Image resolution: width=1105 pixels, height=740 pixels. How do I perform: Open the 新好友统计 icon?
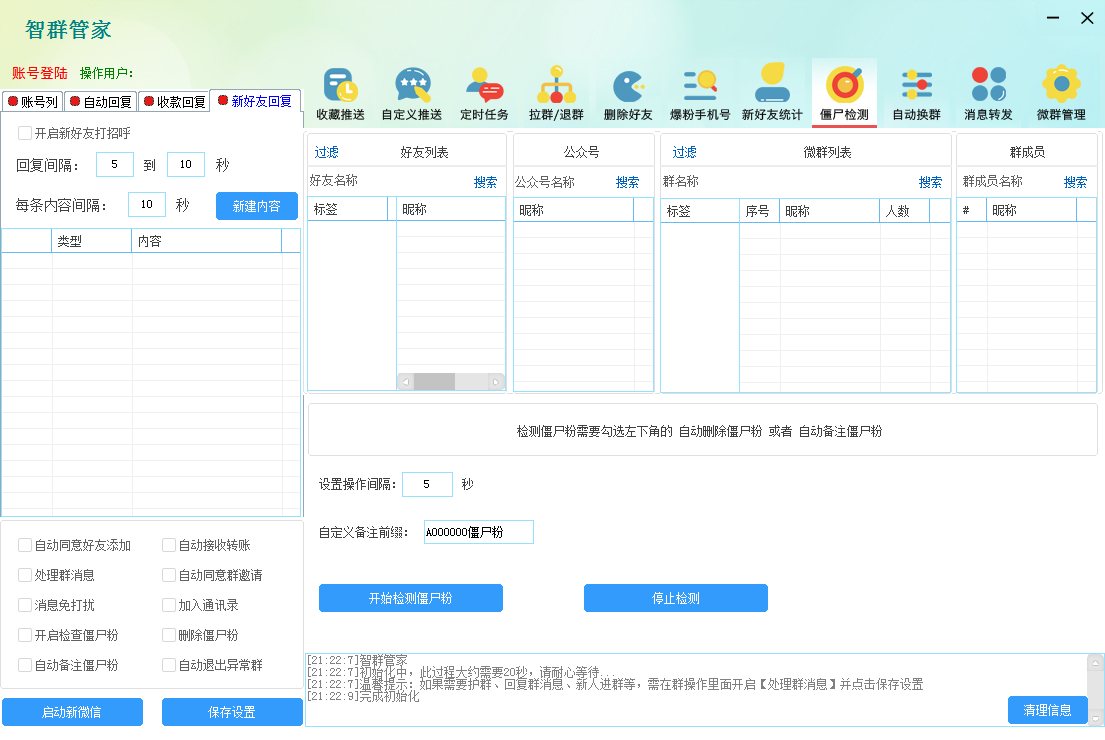(x=772, y=86)
